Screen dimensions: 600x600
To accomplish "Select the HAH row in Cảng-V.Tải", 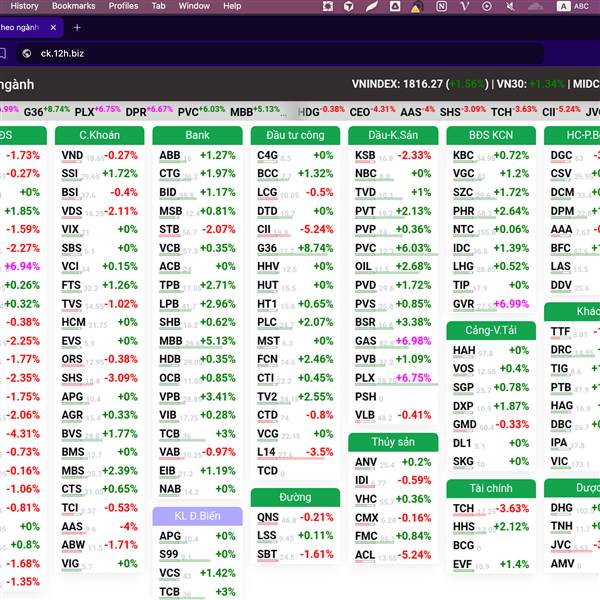I will tap(491, 351).
